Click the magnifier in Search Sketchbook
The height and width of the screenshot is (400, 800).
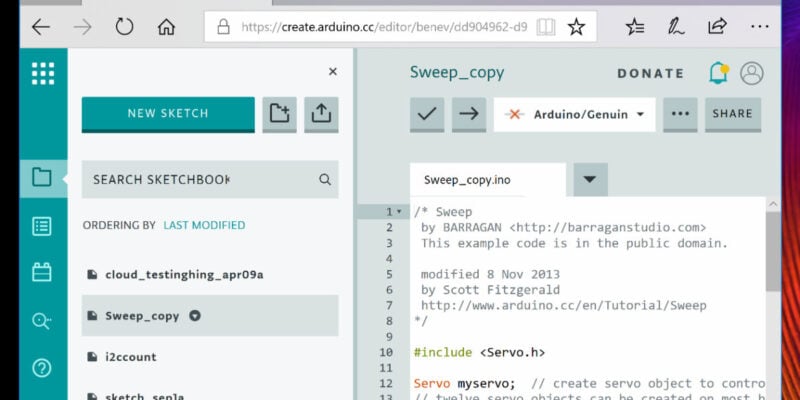tap(325, 180)
